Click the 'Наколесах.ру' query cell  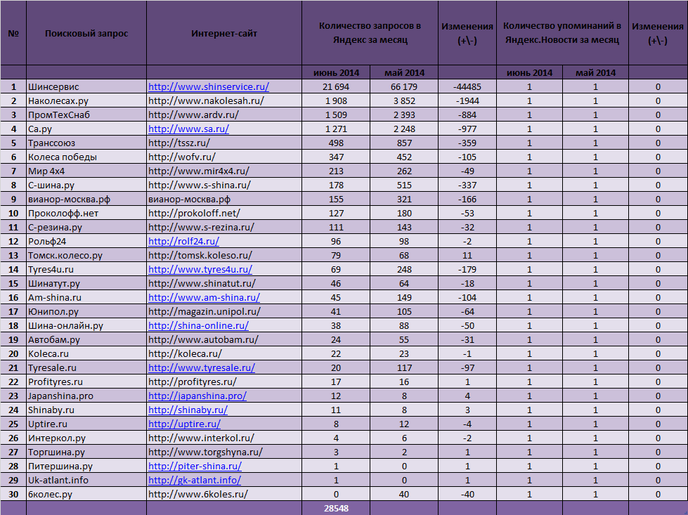(x=86, y=100)
